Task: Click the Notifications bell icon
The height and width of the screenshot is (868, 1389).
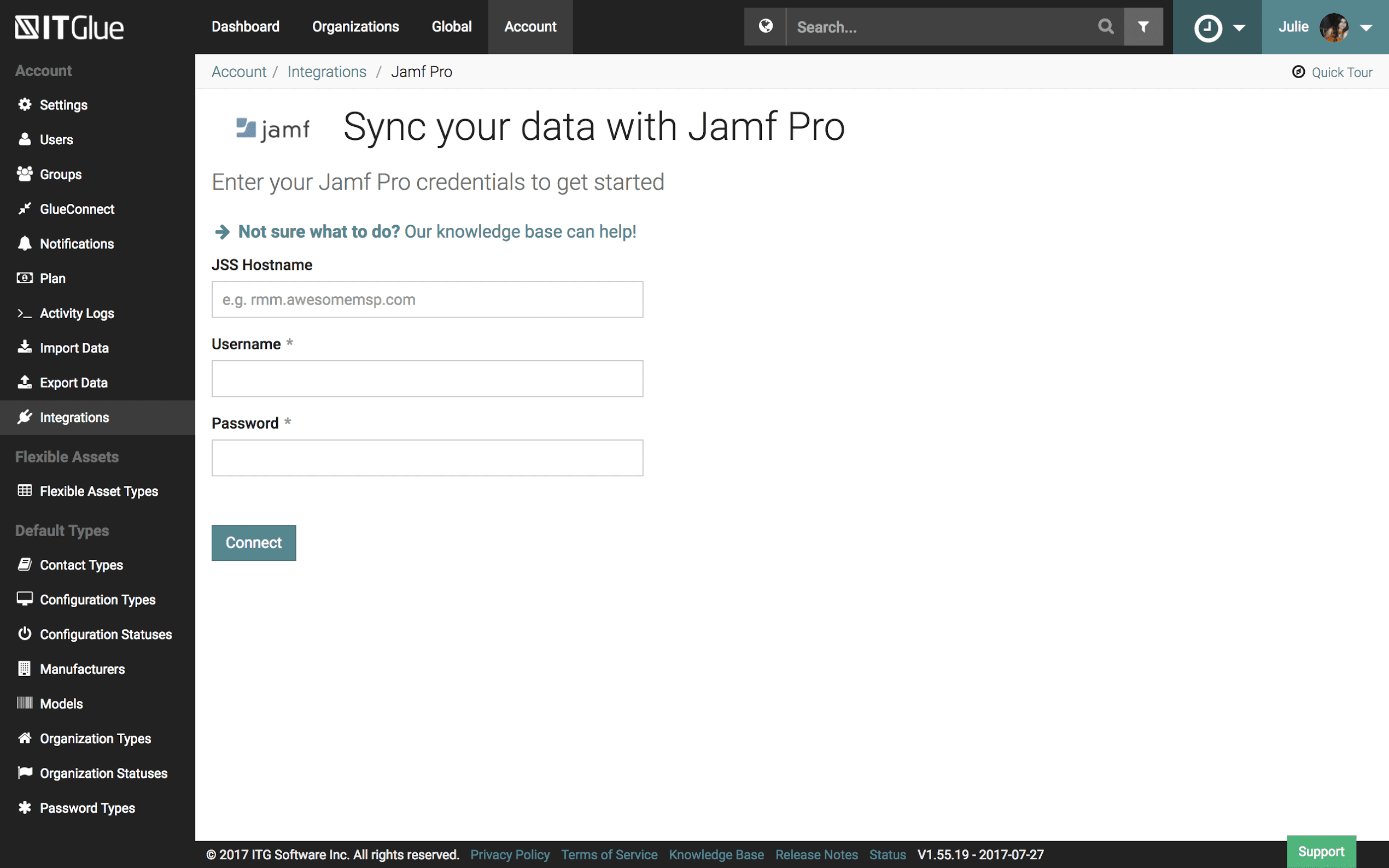Action: point(25,243)
